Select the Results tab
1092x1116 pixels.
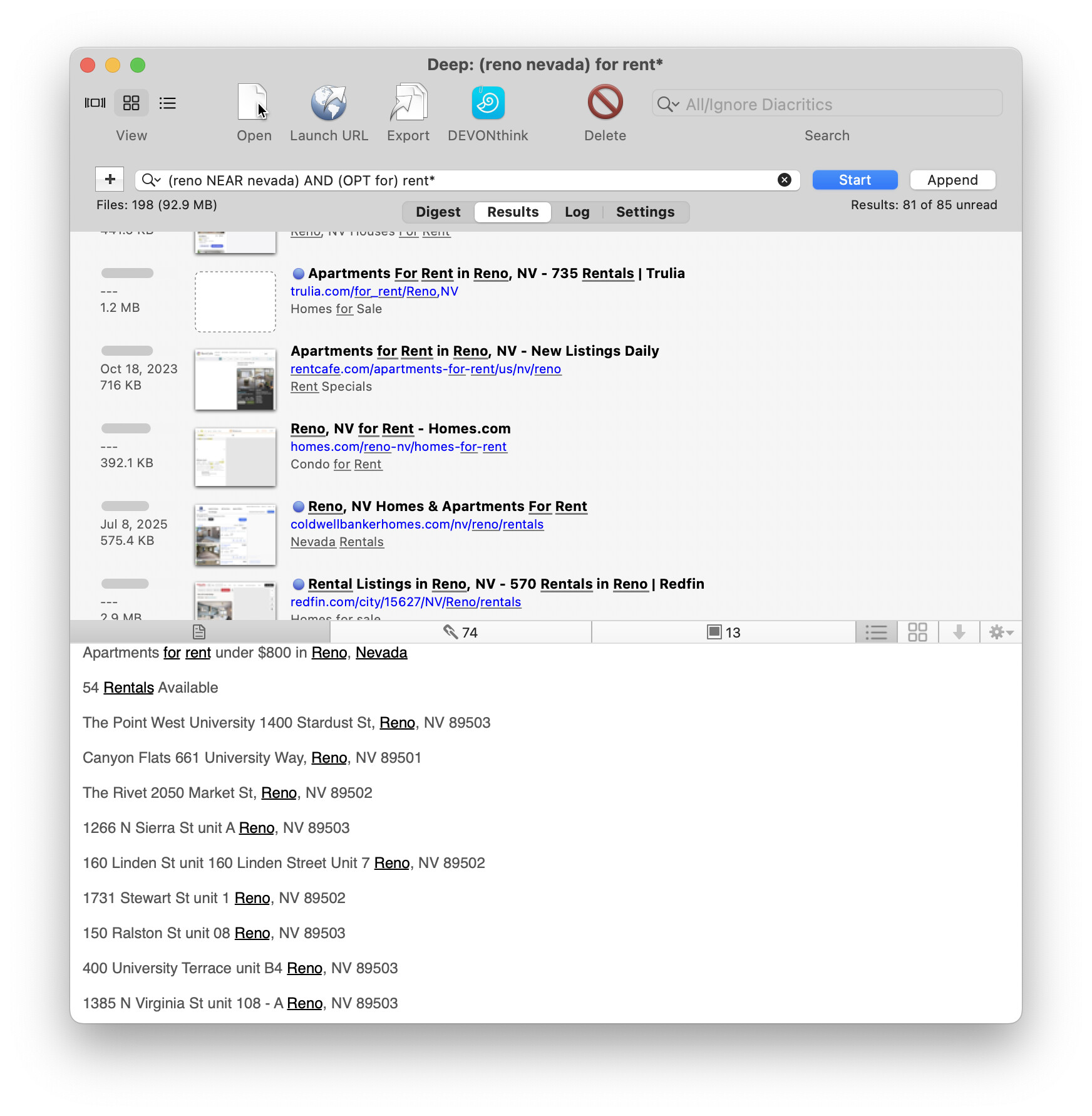tap(513, 212)
